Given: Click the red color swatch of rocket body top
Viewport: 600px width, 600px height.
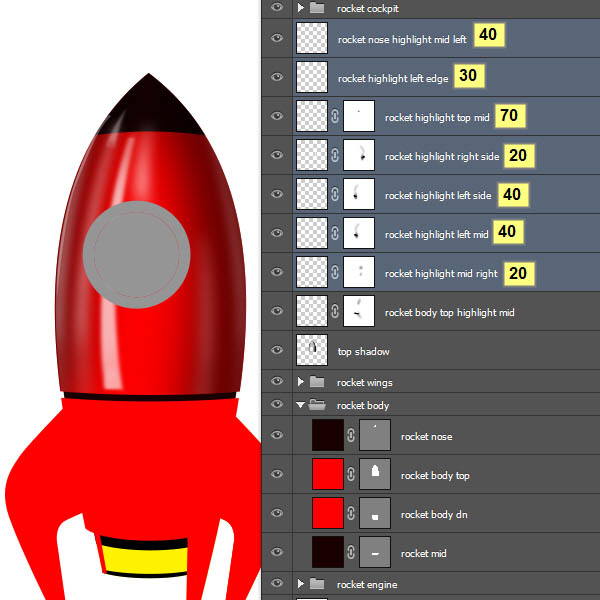Looking at the screenshot, I should (328, 475).
